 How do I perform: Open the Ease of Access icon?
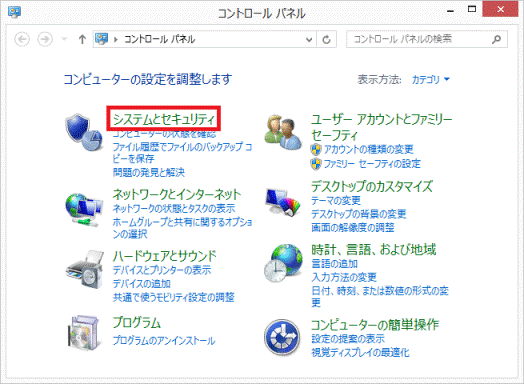282,337
